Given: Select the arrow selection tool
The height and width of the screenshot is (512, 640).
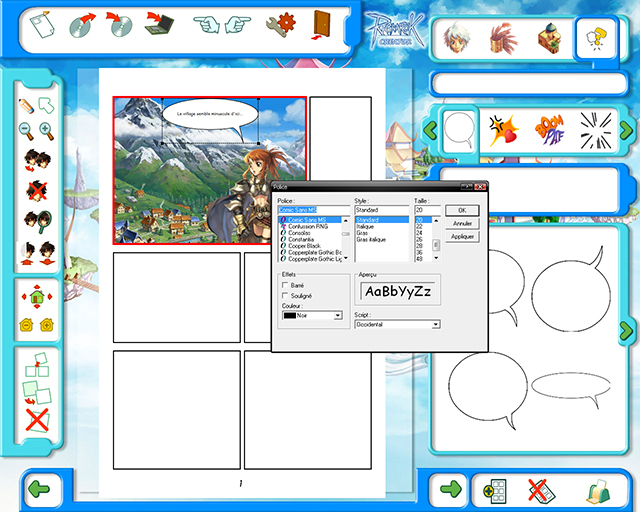Looking at the screenshot, I should pos(46,105).
